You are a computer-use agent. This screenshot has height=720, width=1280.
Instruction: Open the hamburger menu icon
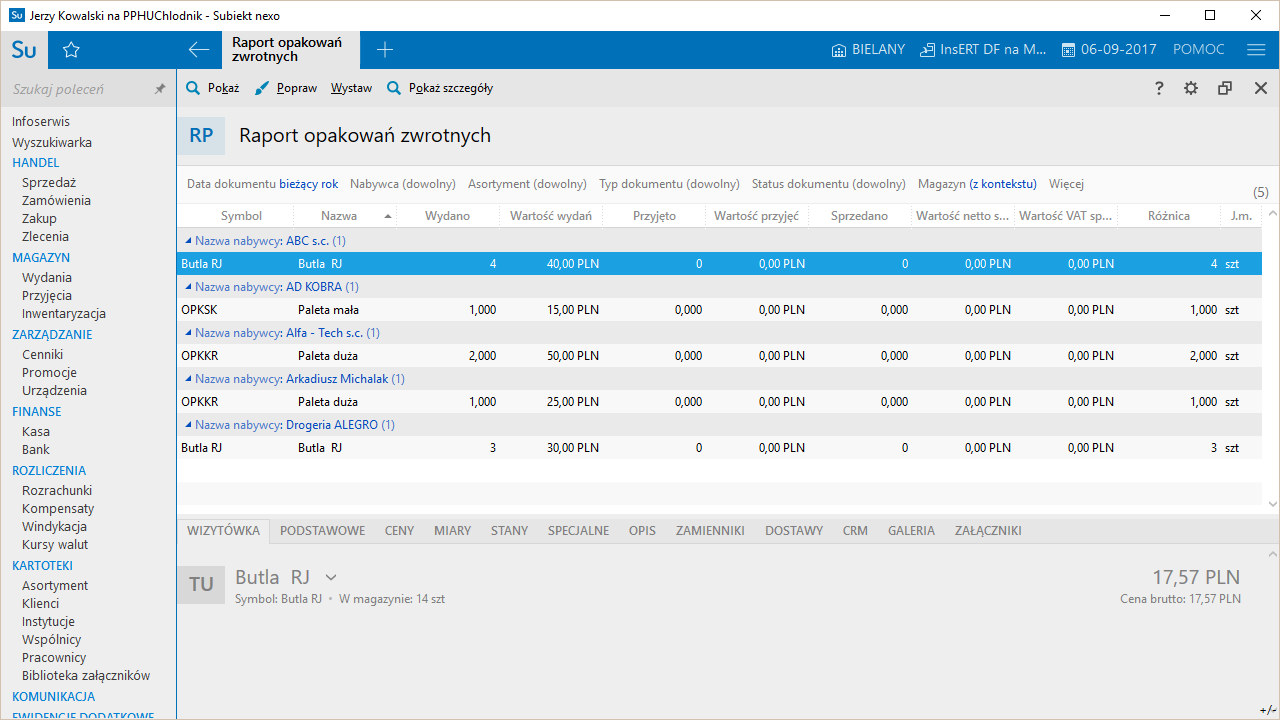1256,50
